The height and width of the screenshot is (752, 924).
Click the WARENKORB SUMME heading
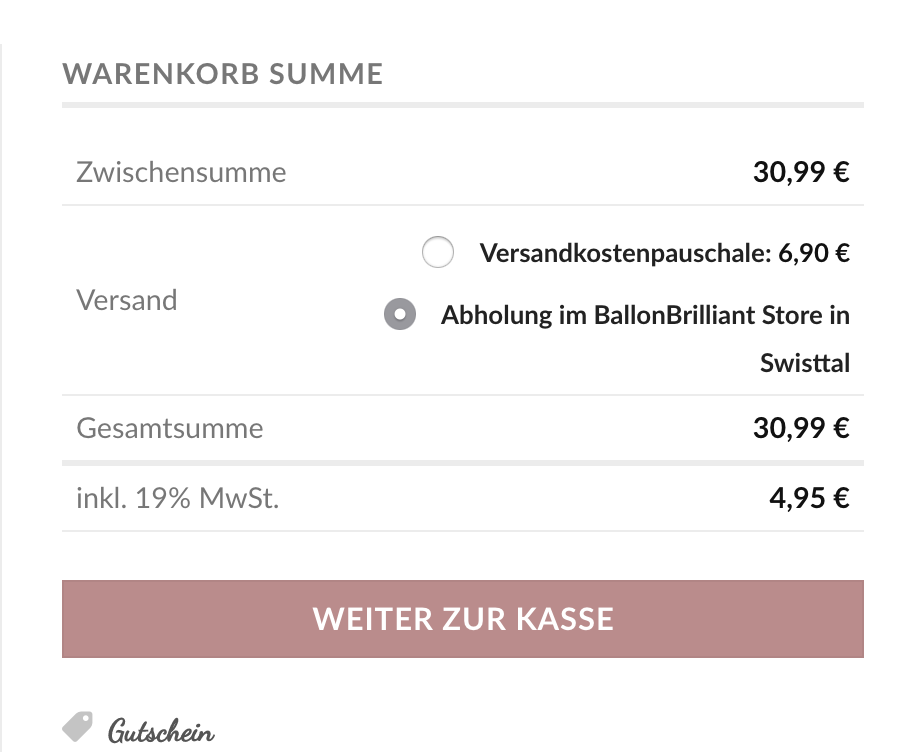222,74
